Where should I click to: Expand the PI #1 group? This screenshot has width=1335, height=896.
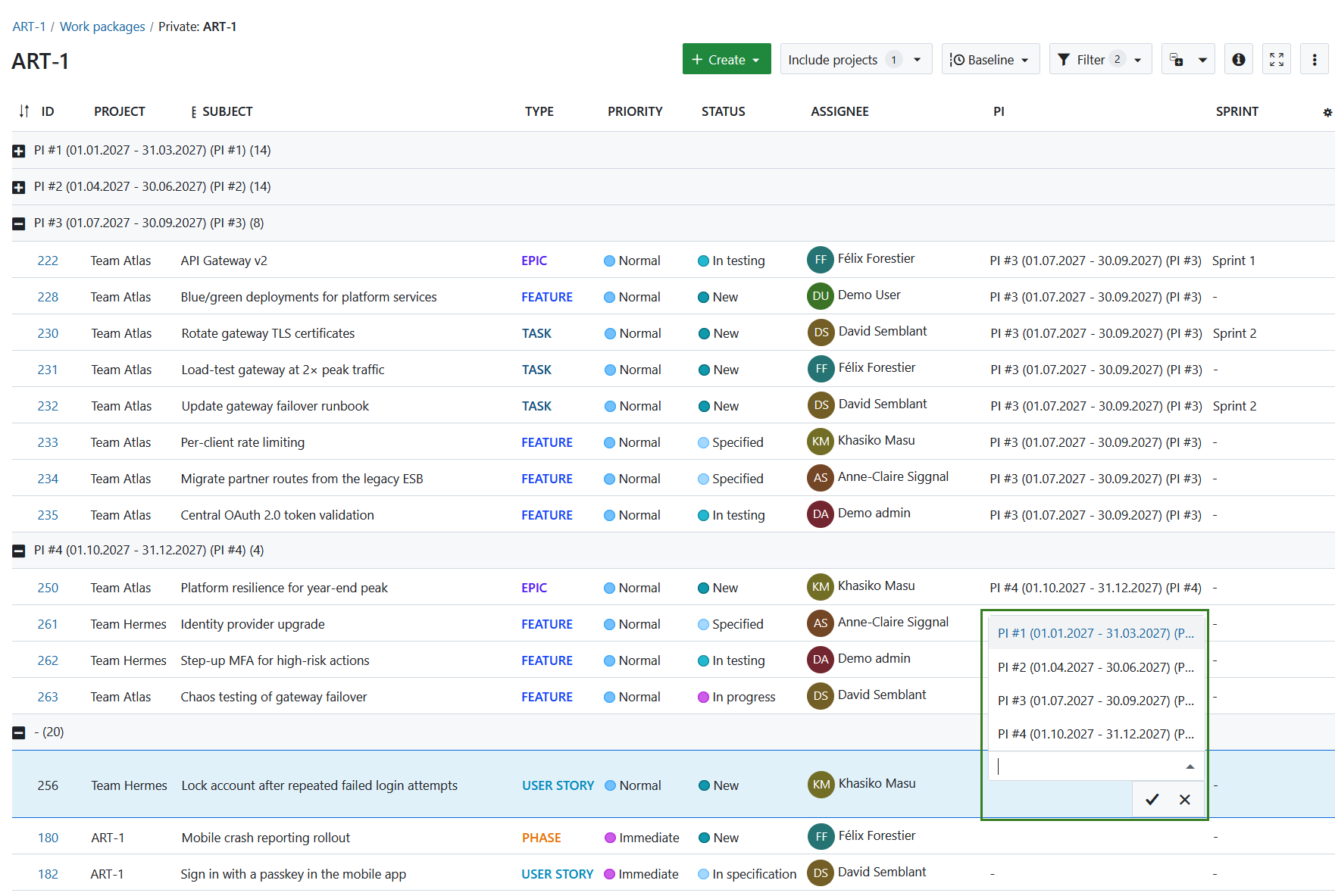pyautogui.click(x=19, y=151)
